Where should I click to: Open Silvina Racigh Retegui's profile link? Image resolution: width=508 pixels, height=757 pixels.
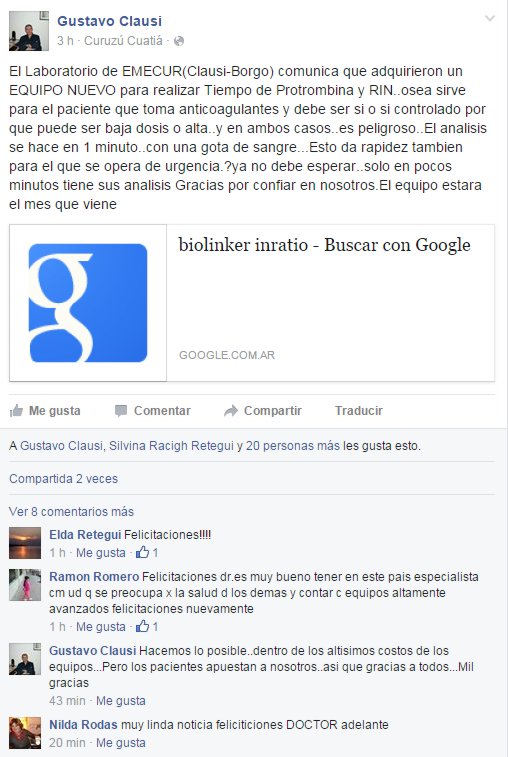(171, 446)
